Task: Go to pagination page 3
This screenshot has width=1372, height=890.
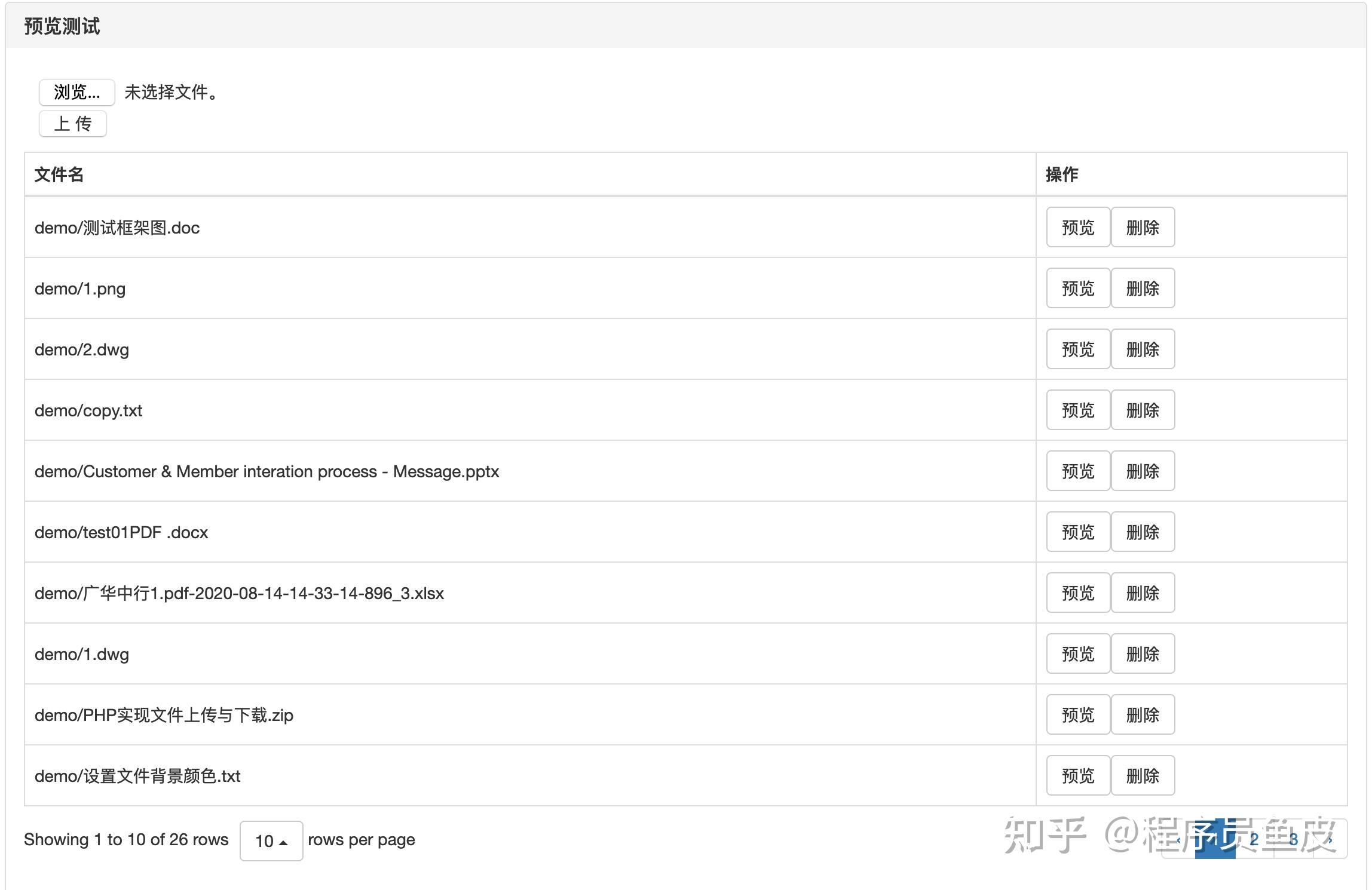Action: click(1293, 839)
